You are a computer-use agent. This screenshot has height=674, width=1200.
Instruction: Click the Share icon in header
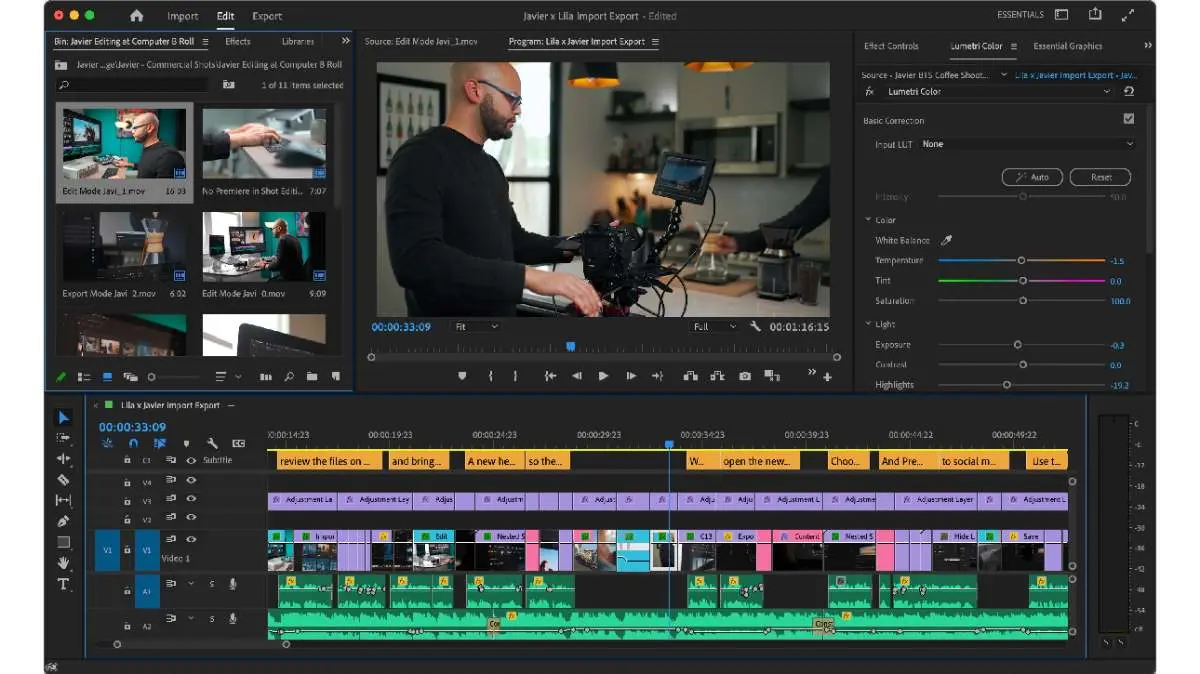1095,15
